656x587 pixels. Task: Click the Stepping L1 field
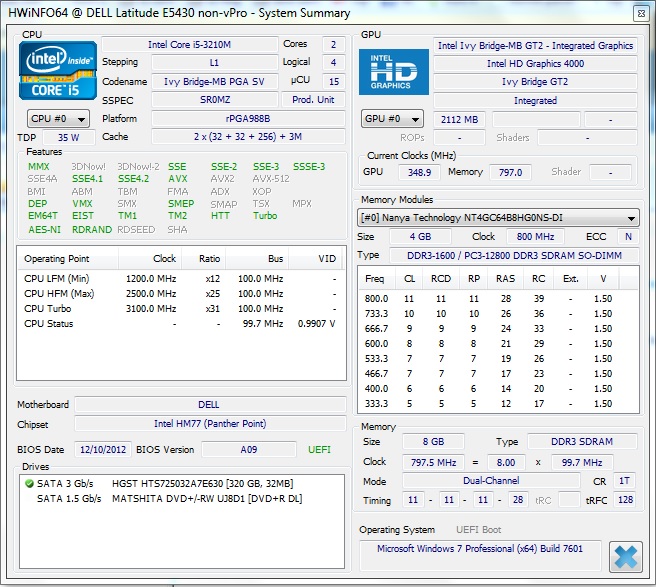point(215,63)
